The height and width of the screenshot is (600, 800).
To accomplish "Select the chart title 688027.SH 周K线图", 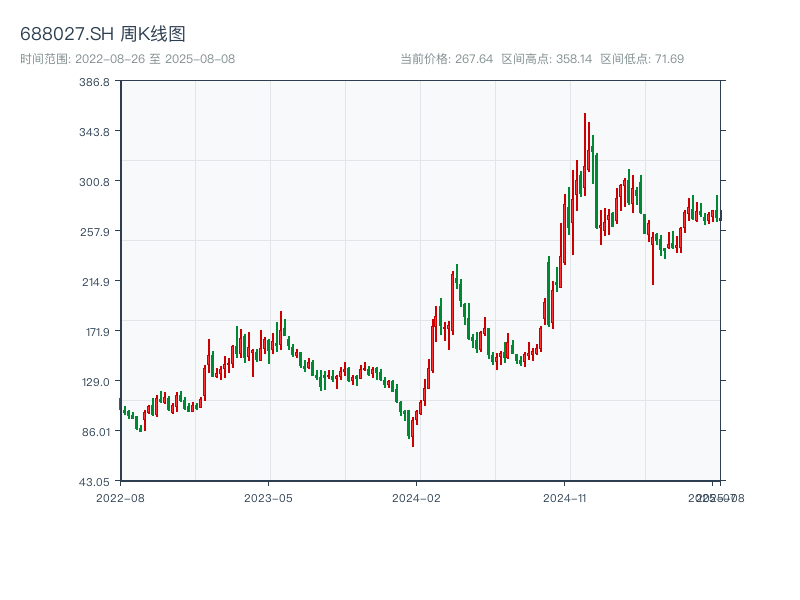I will coord(103,34).
